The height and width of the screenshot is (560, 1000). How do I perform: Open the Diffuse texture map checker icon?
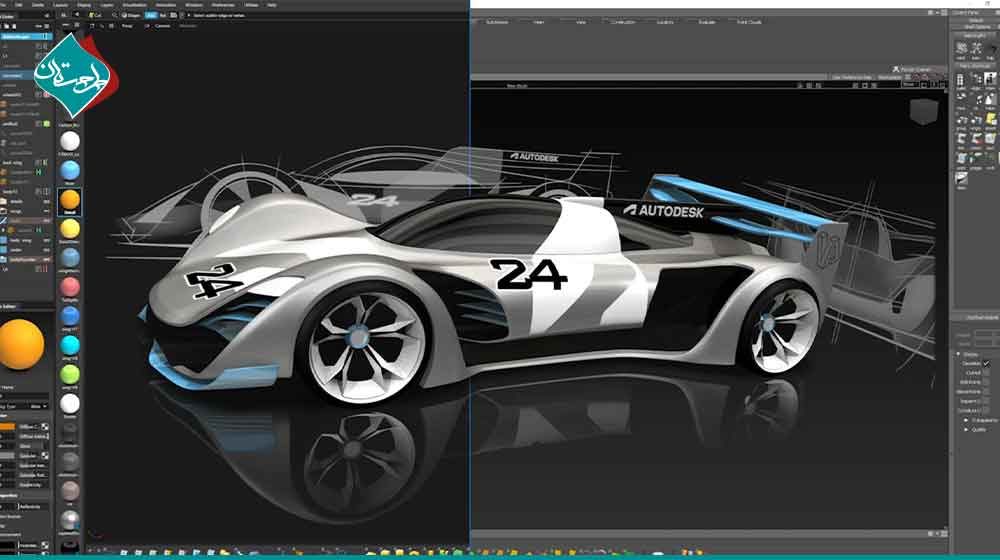click(45, 426)
